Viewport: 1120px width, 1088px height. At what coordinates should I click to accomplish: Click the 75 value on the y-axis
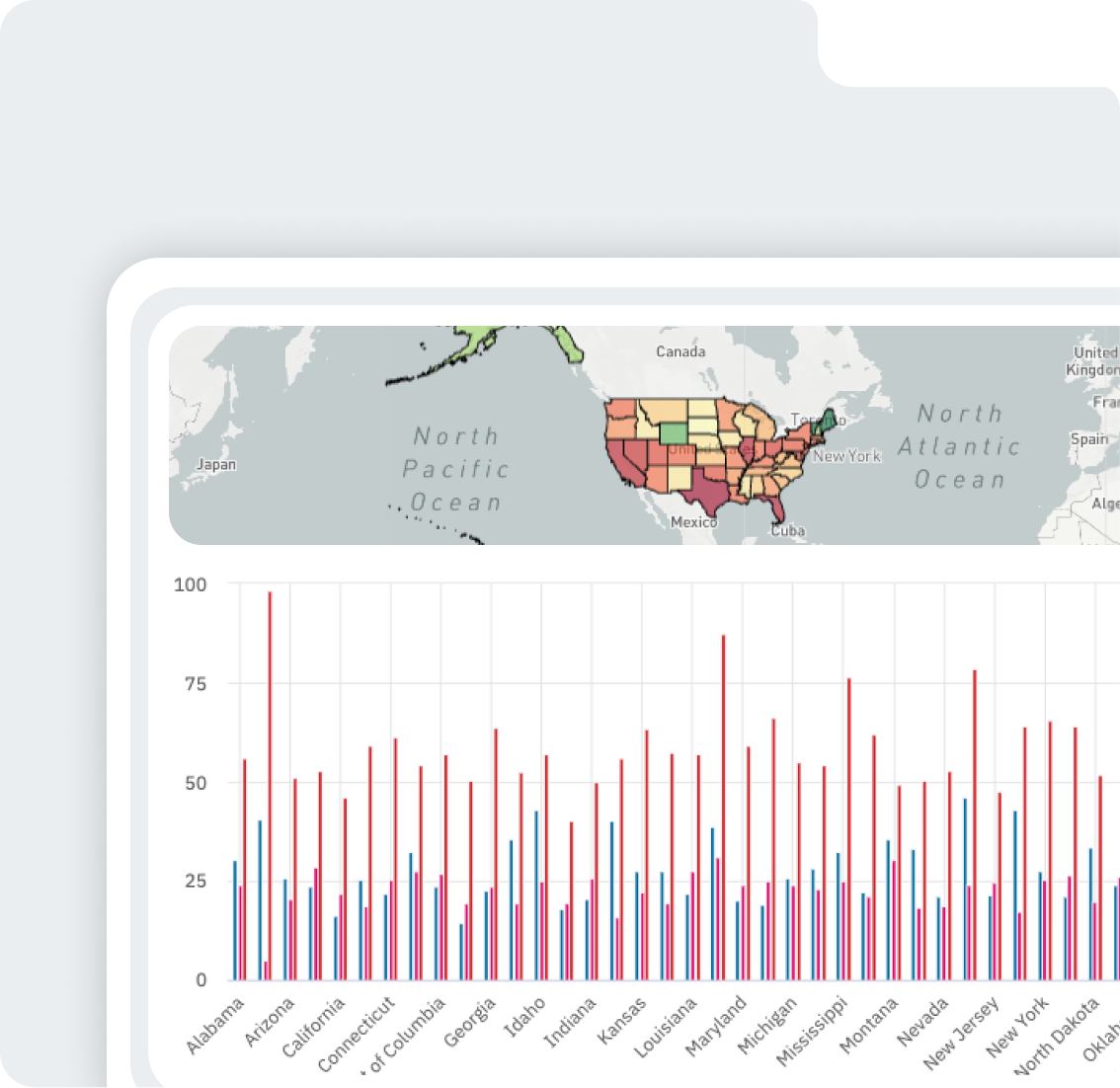tap(195, 684)
